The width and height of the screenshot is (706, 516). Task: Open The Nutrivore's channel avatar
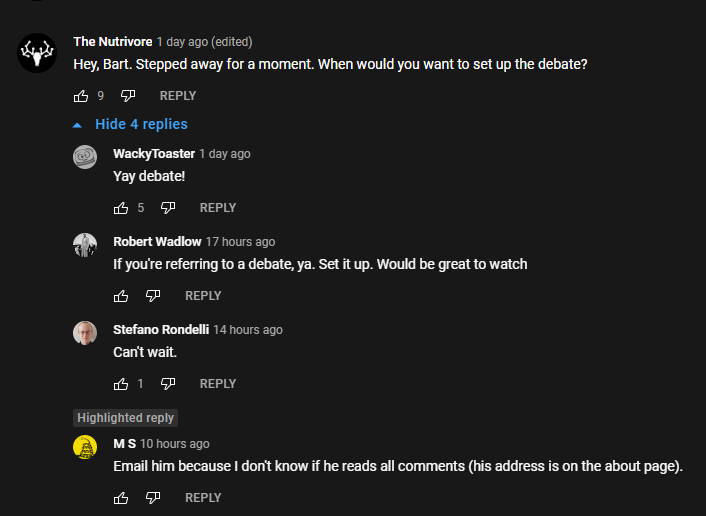[37, 52]
